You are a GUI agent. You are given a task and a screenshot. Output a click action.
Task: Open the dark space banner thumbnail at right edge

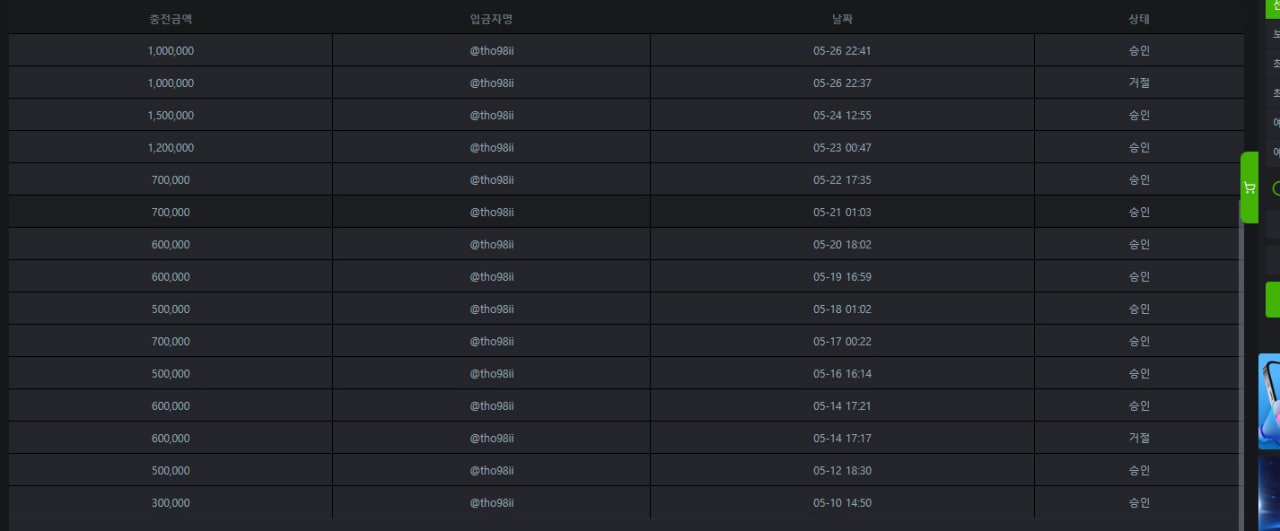coord(1269,494)
